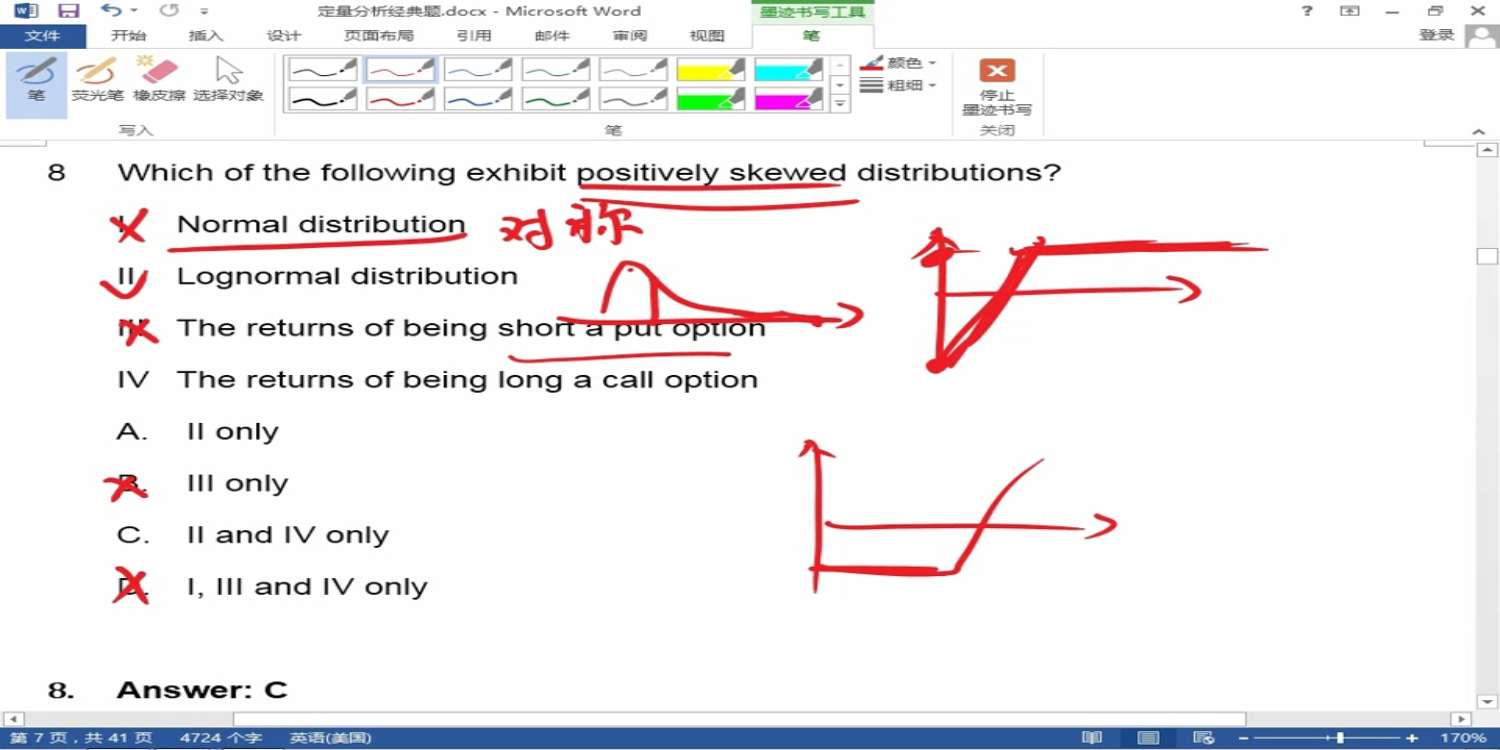Click the Save icon in quick access toolbar
1500x750 pixels.
tap(68, 11)
